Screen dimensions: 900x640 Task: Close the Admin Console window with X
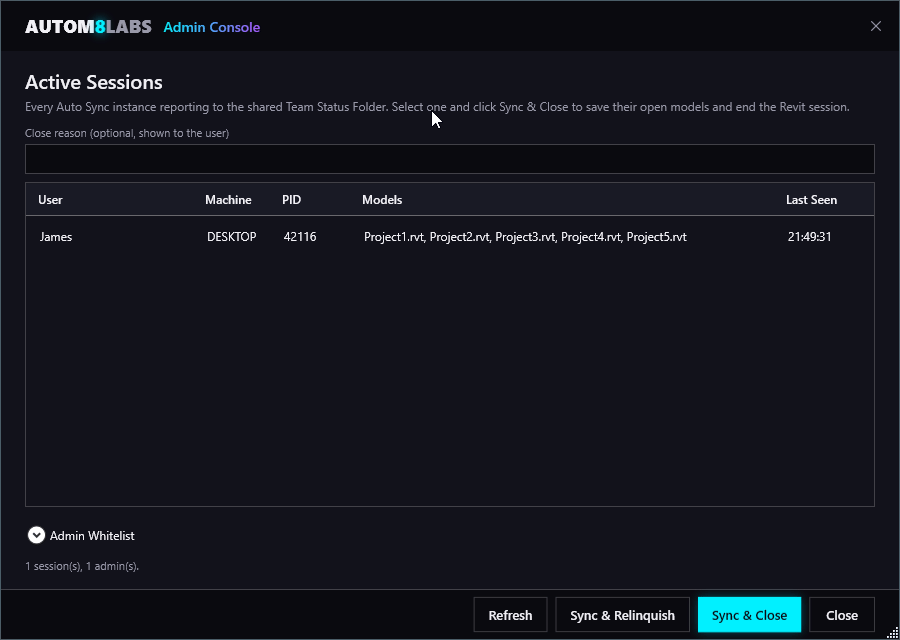[875, 26]
